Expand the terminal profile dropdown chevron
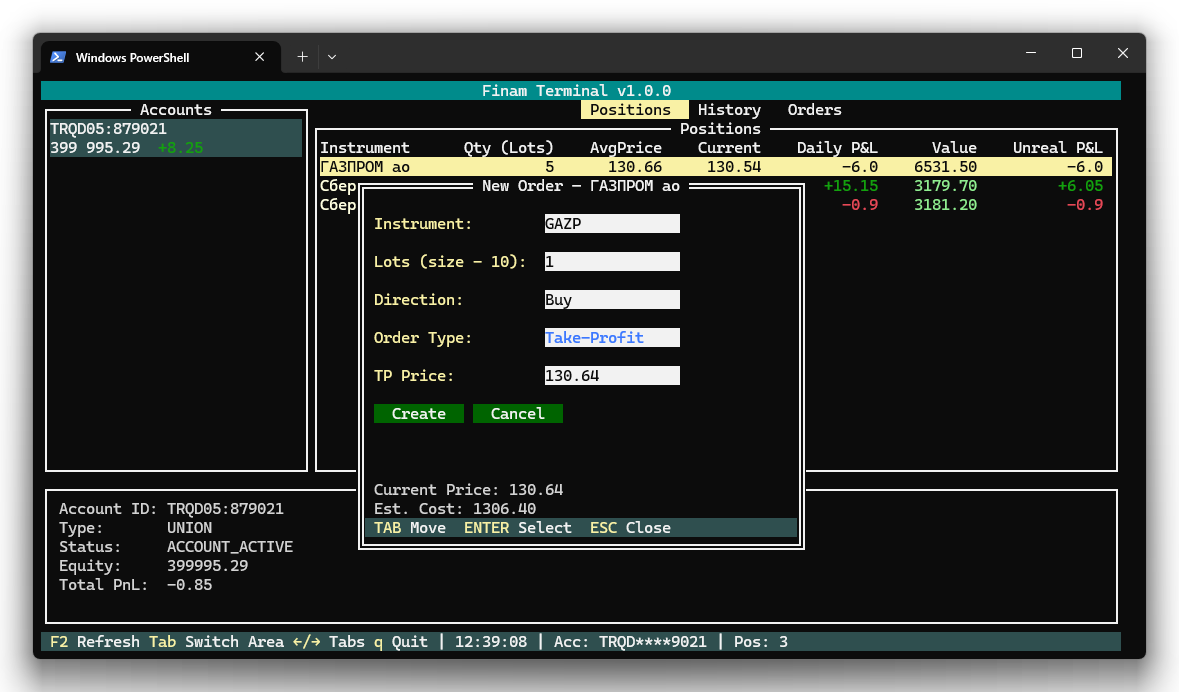The height and width of the screenshot is (692, 1179). click(332, 57)
